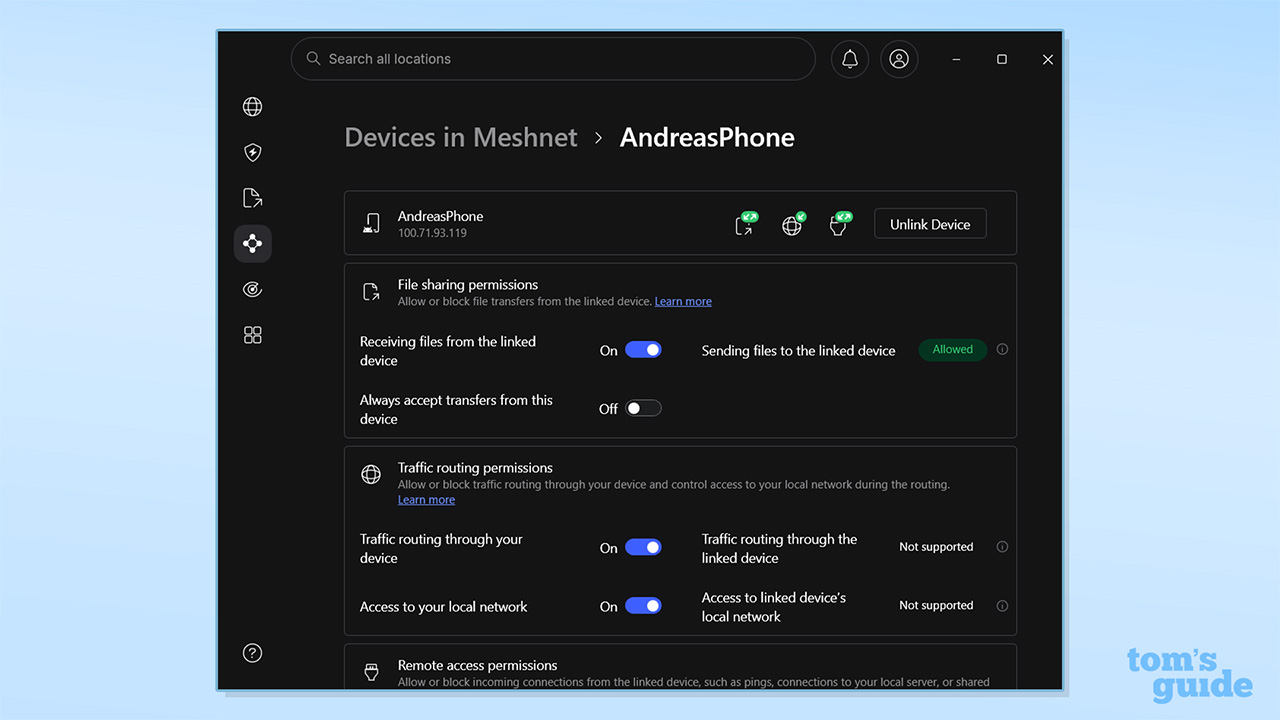Open the extra features grid icon
1280x720 pixels.
pos(252,335)
